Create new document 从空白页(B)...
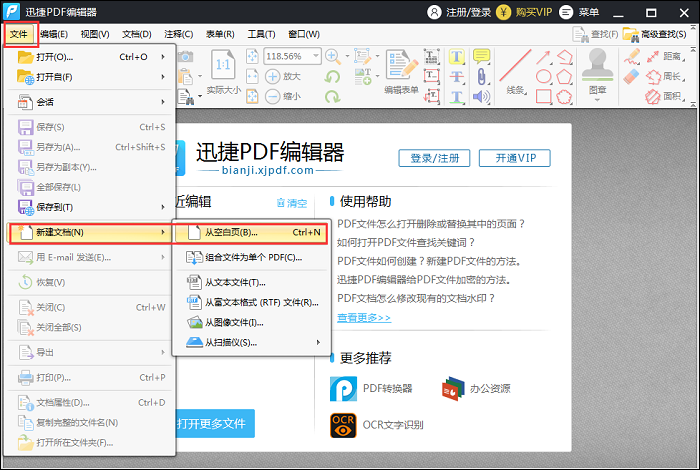700x470 pixels. tap(251, 233)
